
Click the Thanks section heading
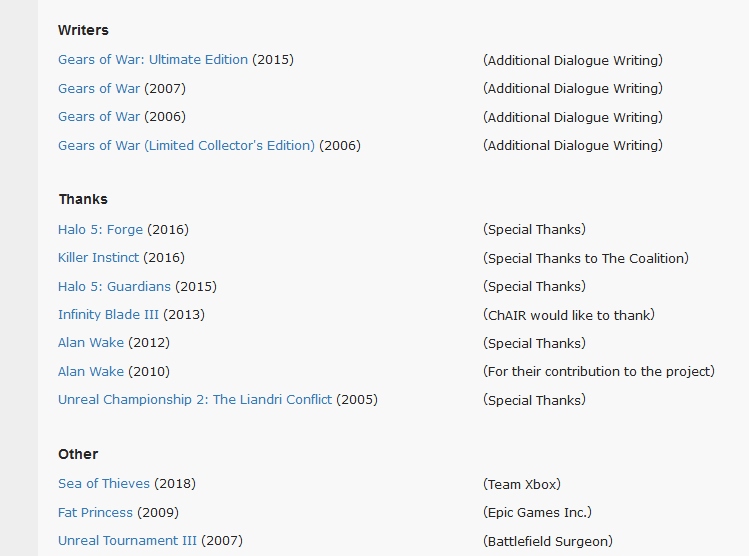click(x=83, y=199)
